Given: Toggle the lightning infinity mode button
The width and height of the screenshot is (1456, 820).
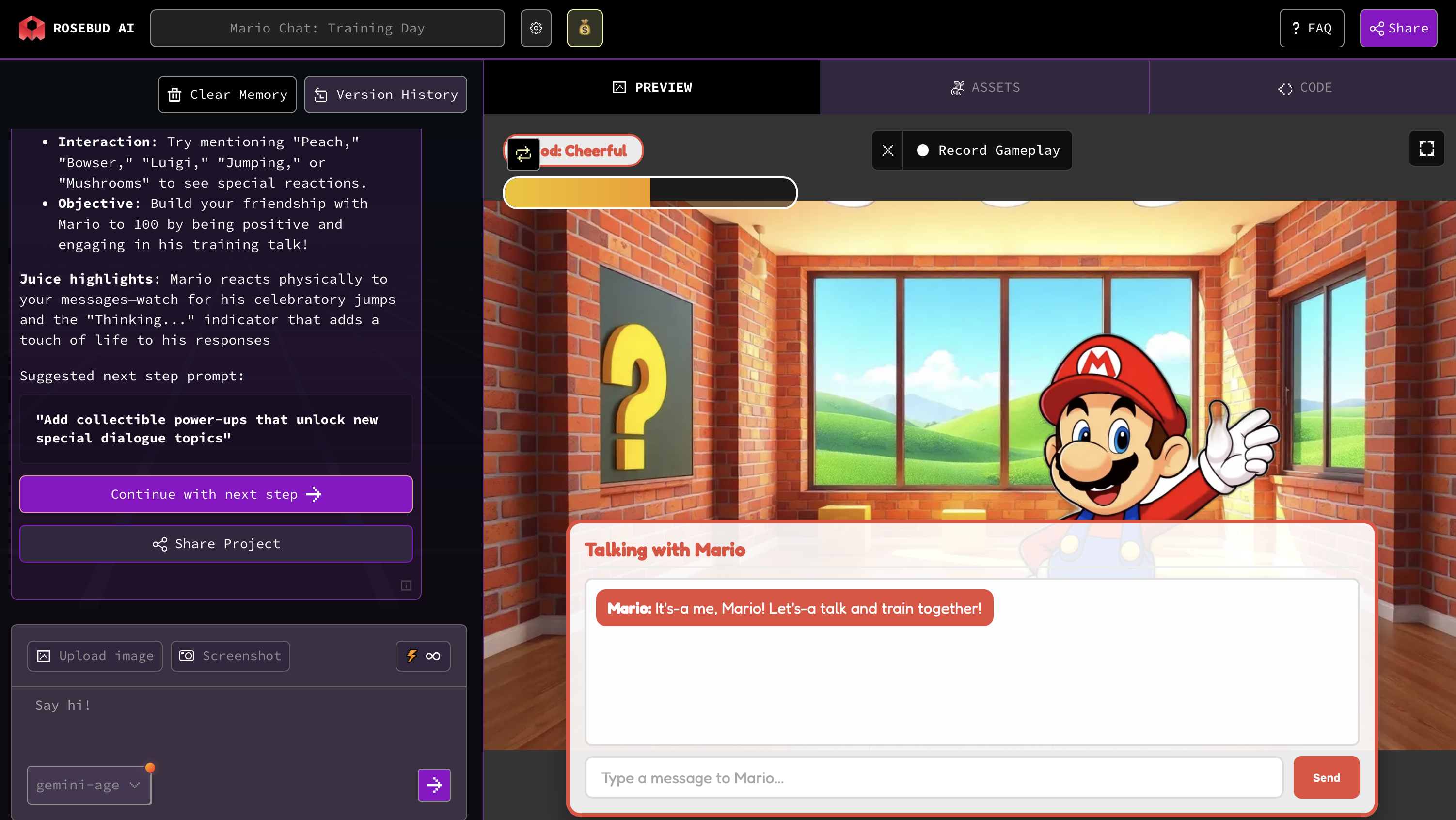Looking at the screenshot, I should [422, 656].
